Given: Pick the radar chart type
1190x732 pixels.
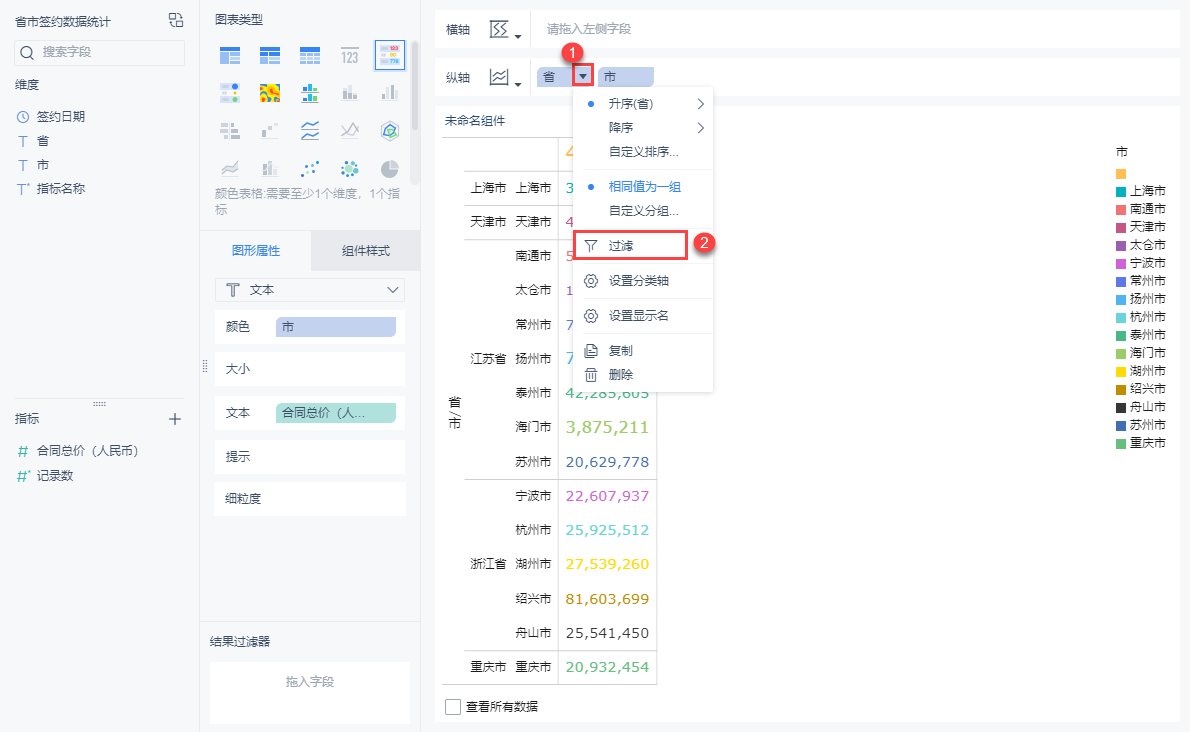Looking at the screenshot, I should point(389,131).
